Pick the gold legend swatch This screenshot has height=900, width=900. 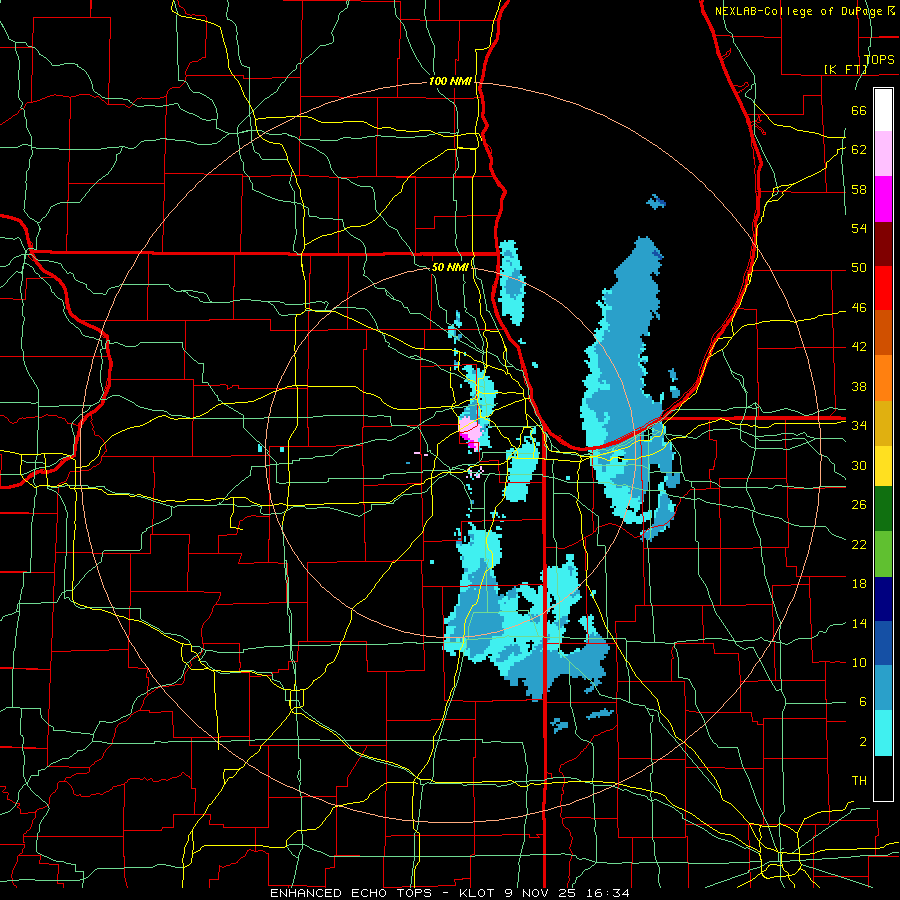(883, 423)
